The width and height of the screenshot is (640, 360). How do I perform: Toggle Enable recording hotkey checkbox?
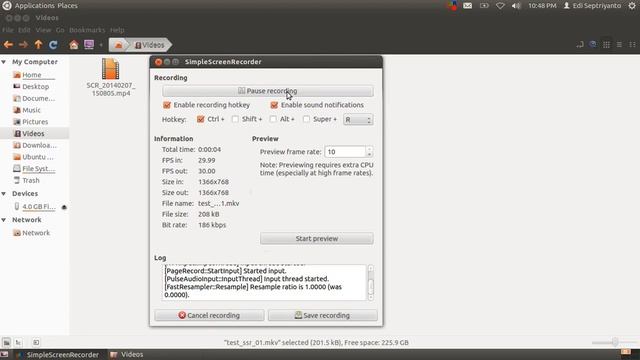167,105
